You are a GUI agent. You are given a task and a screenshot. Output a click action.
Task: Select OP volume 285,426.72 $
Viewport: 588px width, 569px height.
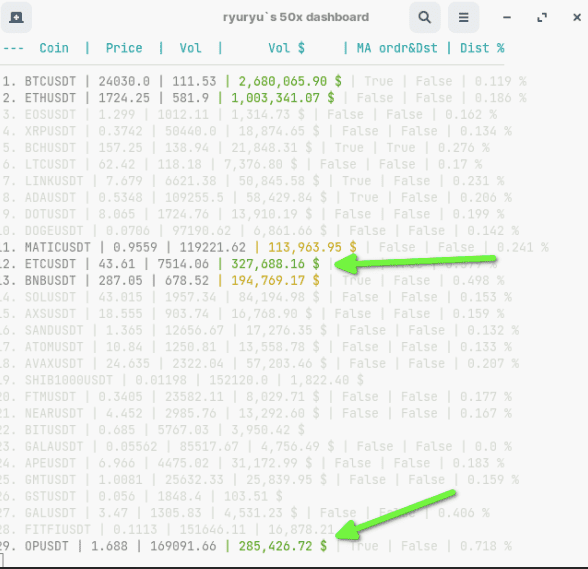tap(283, 546)
